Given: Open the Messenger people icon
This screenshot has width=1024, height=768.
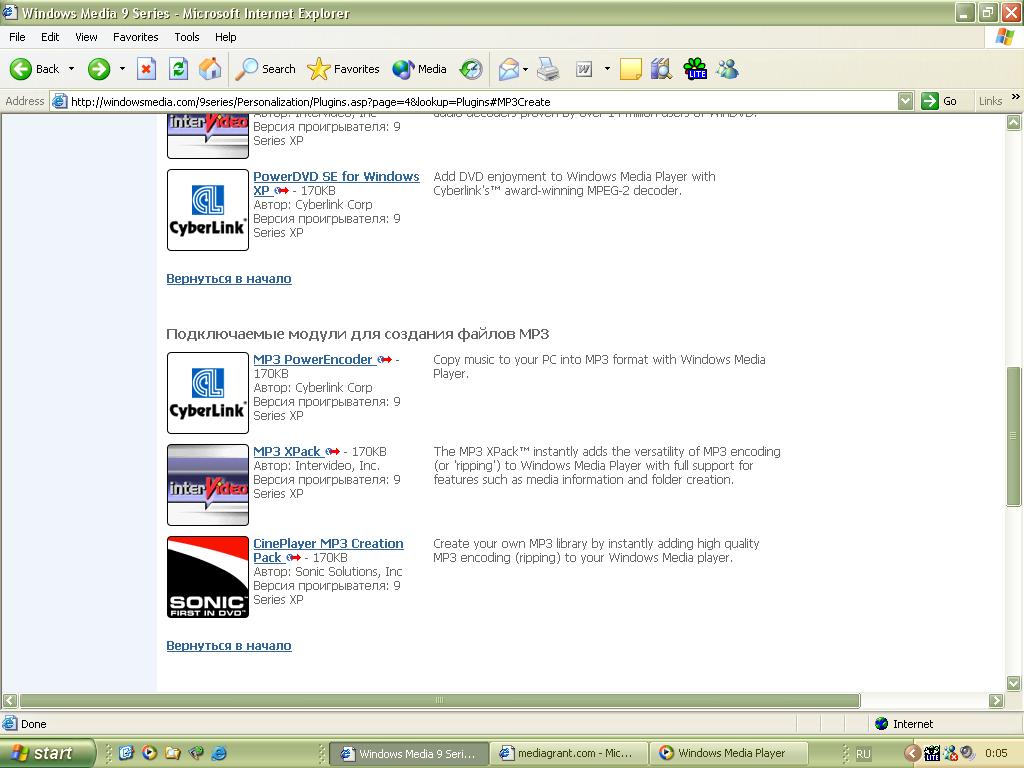Looking at the screenshot, I should [x=728, y=69].
